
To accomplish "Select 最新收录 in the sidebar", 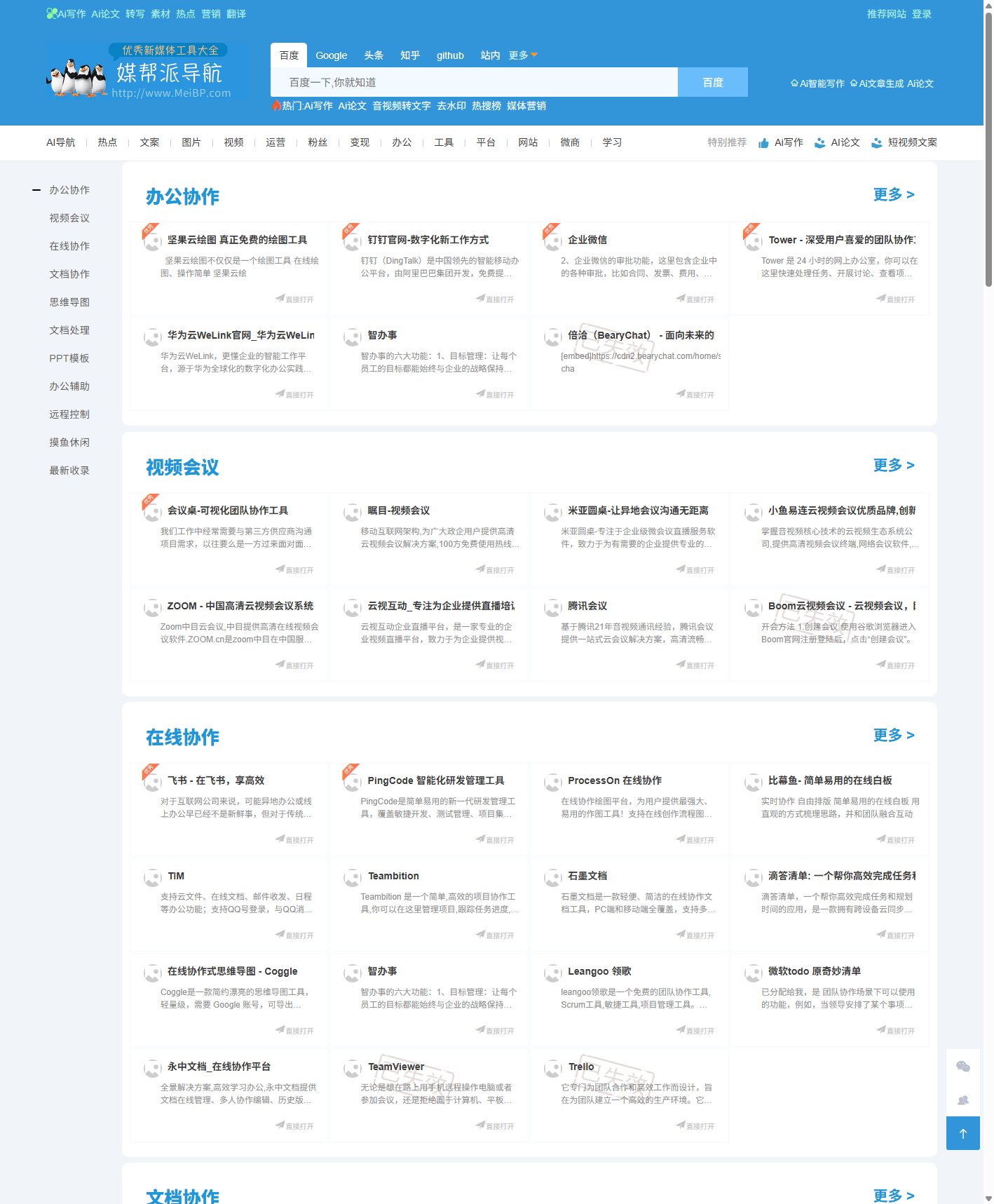I will pos(69,471).
